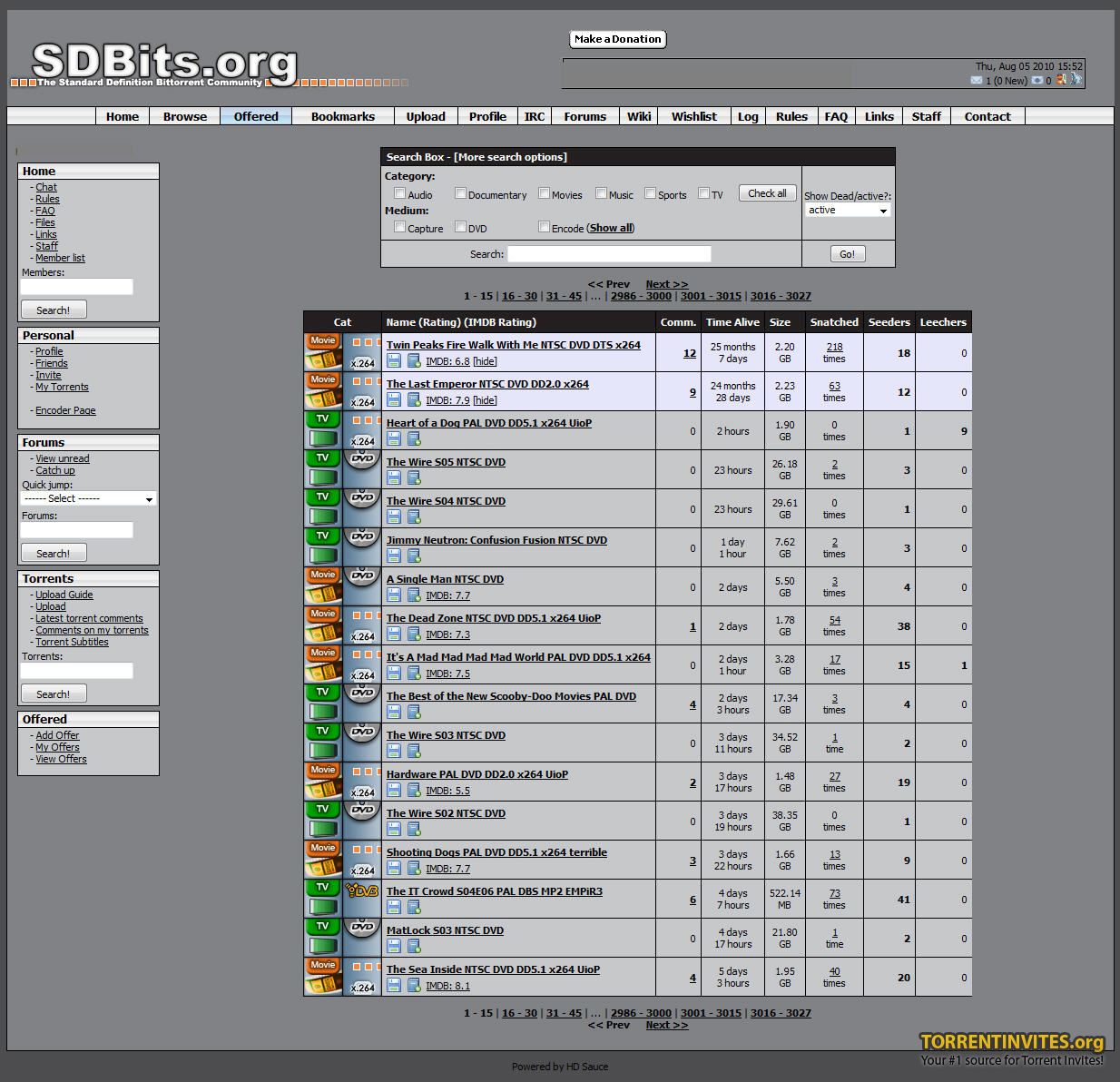
Task: Download The IT Crowd S04E06 floppy icon
Action: tap(394, 908)
